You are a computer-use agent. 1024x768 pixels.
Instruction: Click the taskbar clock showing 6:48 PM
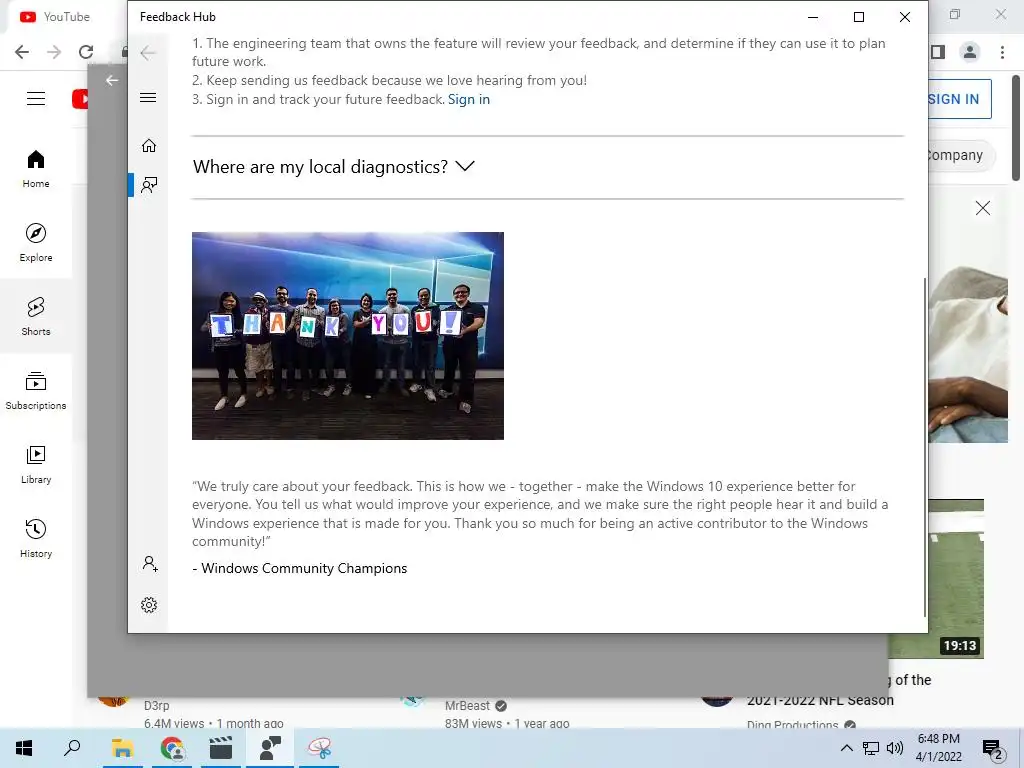click(x=938, y=748)
